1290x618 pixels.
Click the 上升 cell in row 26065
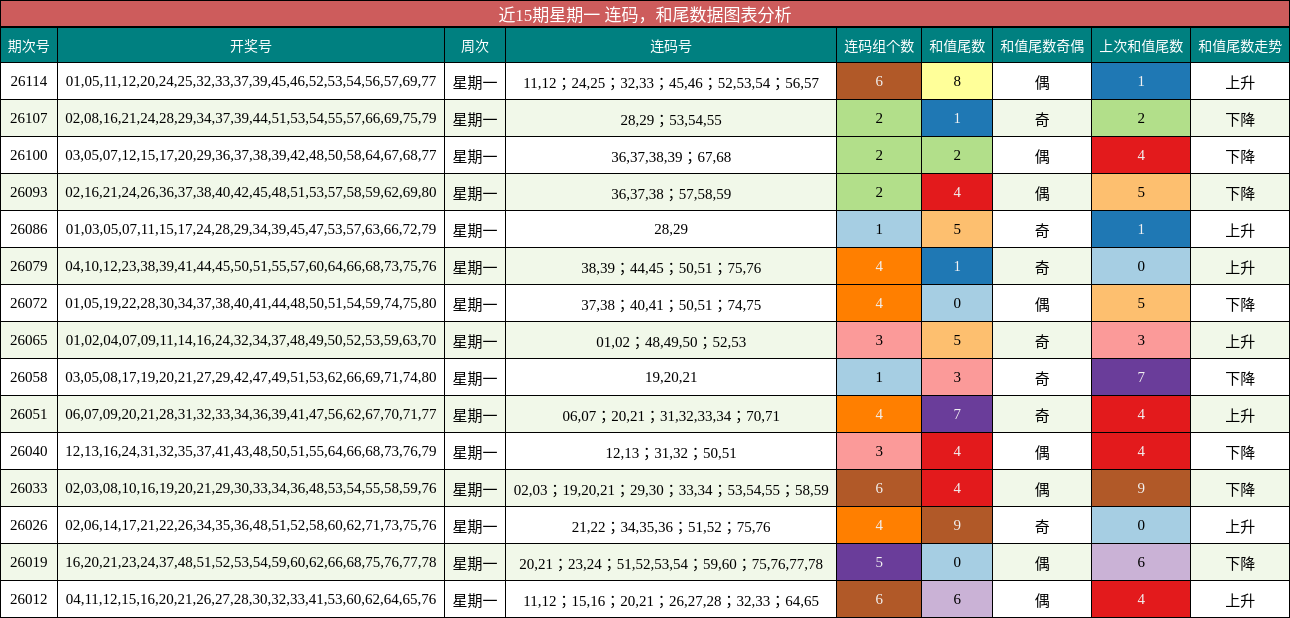pos(1240,341)
